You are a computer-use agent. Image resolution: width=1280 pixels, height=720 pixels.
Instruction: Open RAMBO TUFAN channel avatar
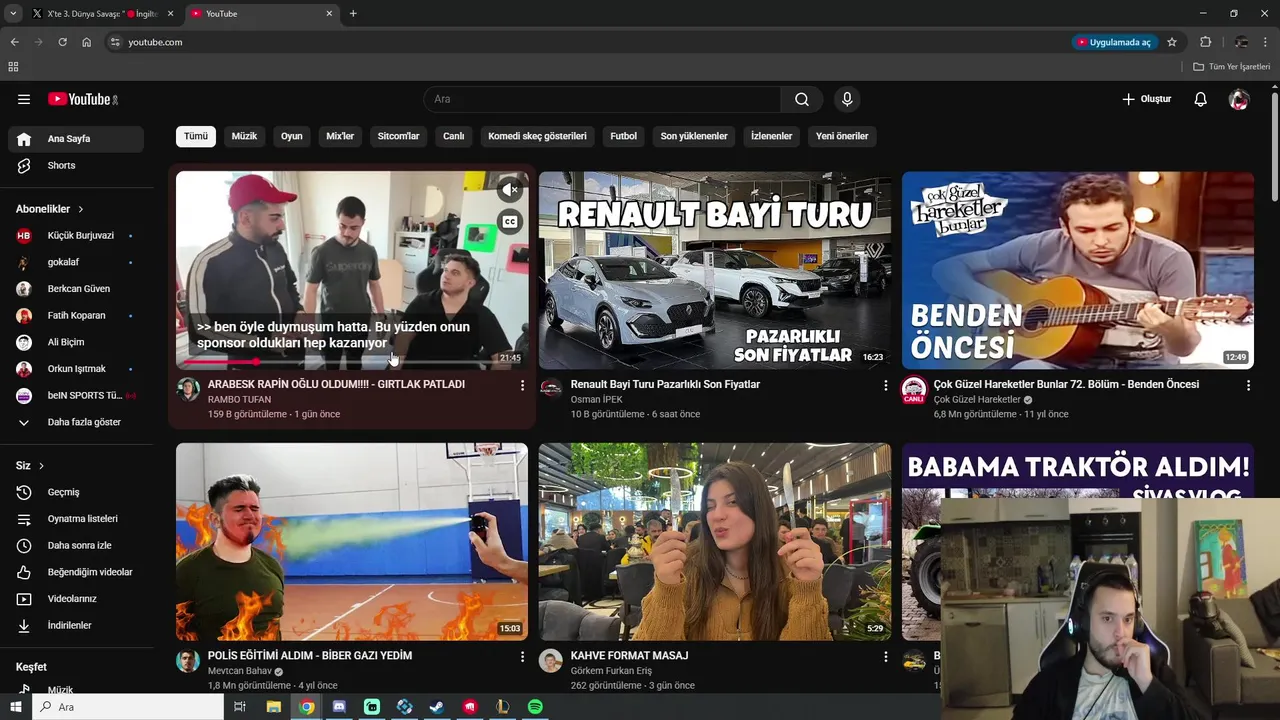point(188,389)
